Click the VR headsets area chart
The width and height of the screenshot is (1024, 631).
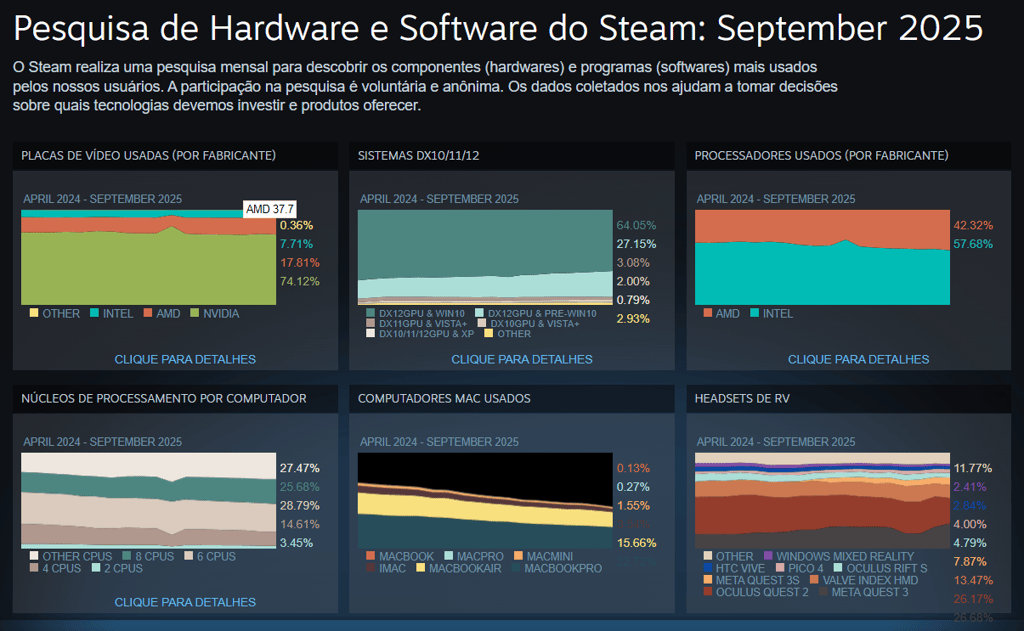[822, 500]
